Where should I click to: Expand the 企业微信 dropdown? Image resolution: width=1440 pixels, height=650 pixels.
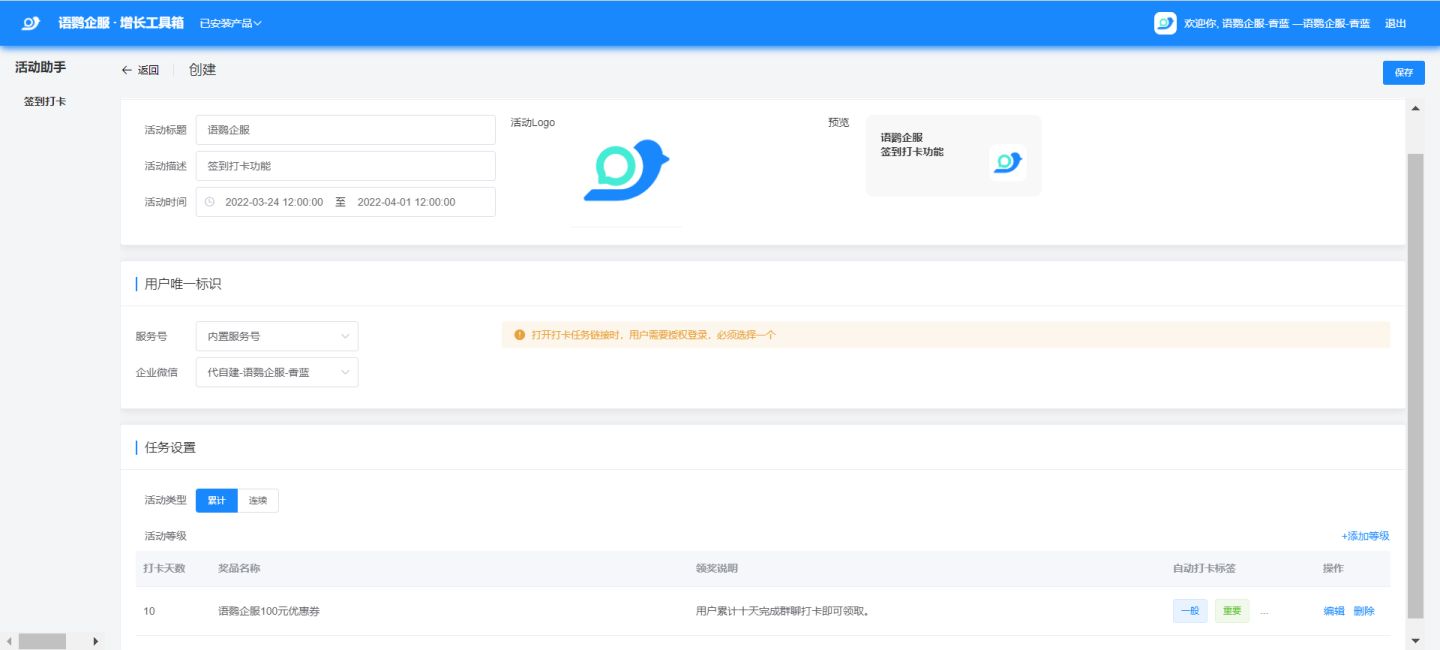point(277,373)
